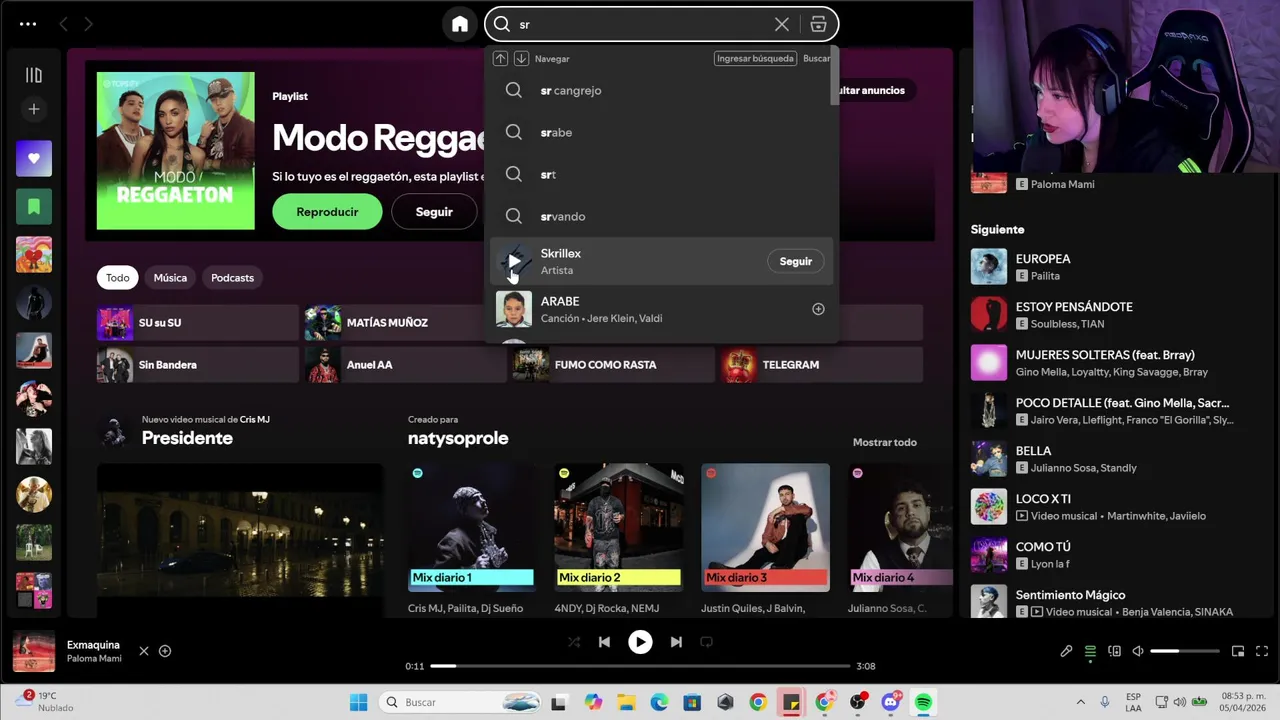Open Connect to a device
The image size is (1280, 720).
(1114, 651)
